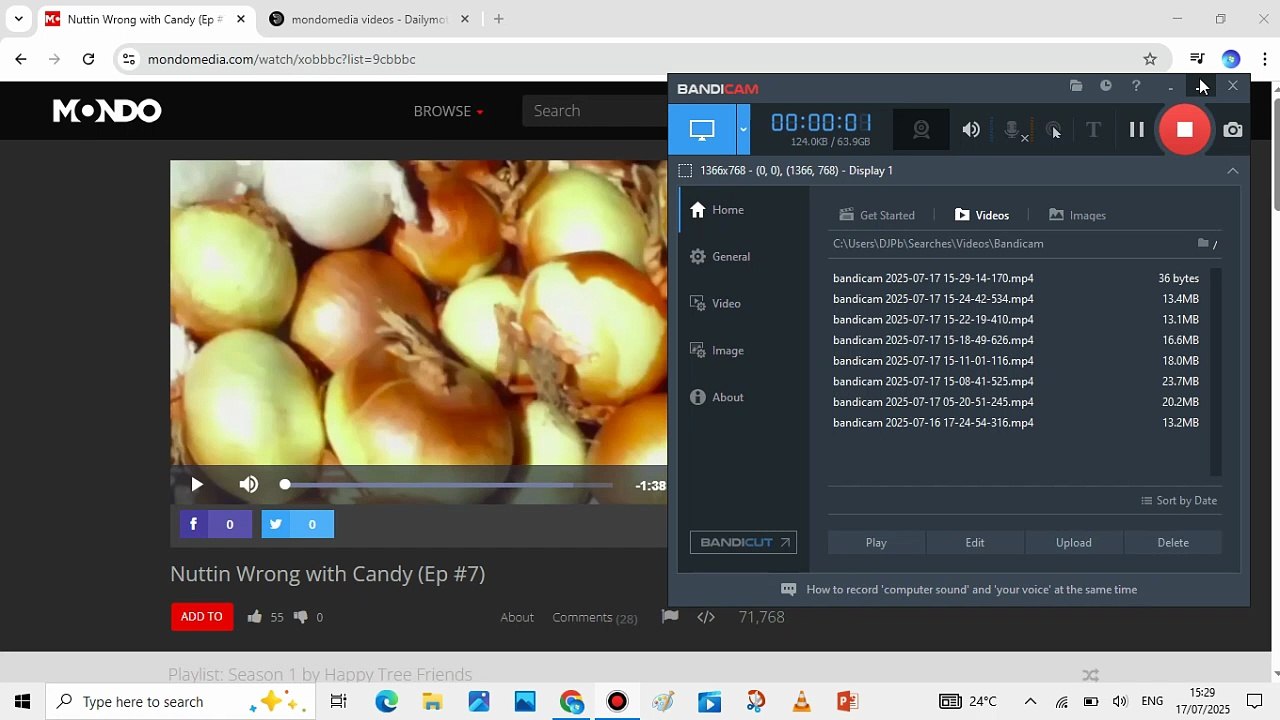This screenshot has width=1280, height=720.
Task: Share the video on Twitter
Action: click(x=297, y=524)
